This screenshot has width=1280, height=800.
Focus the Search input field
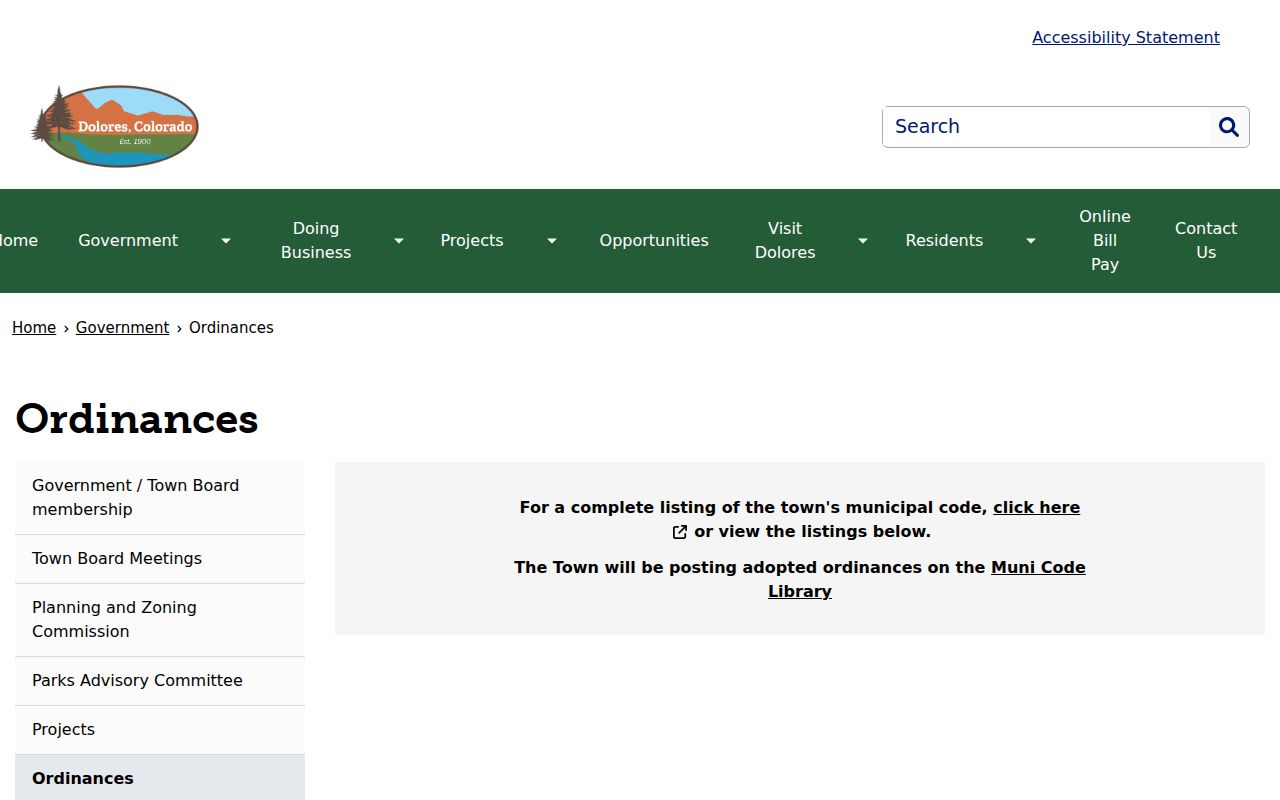coord(1046,127)
